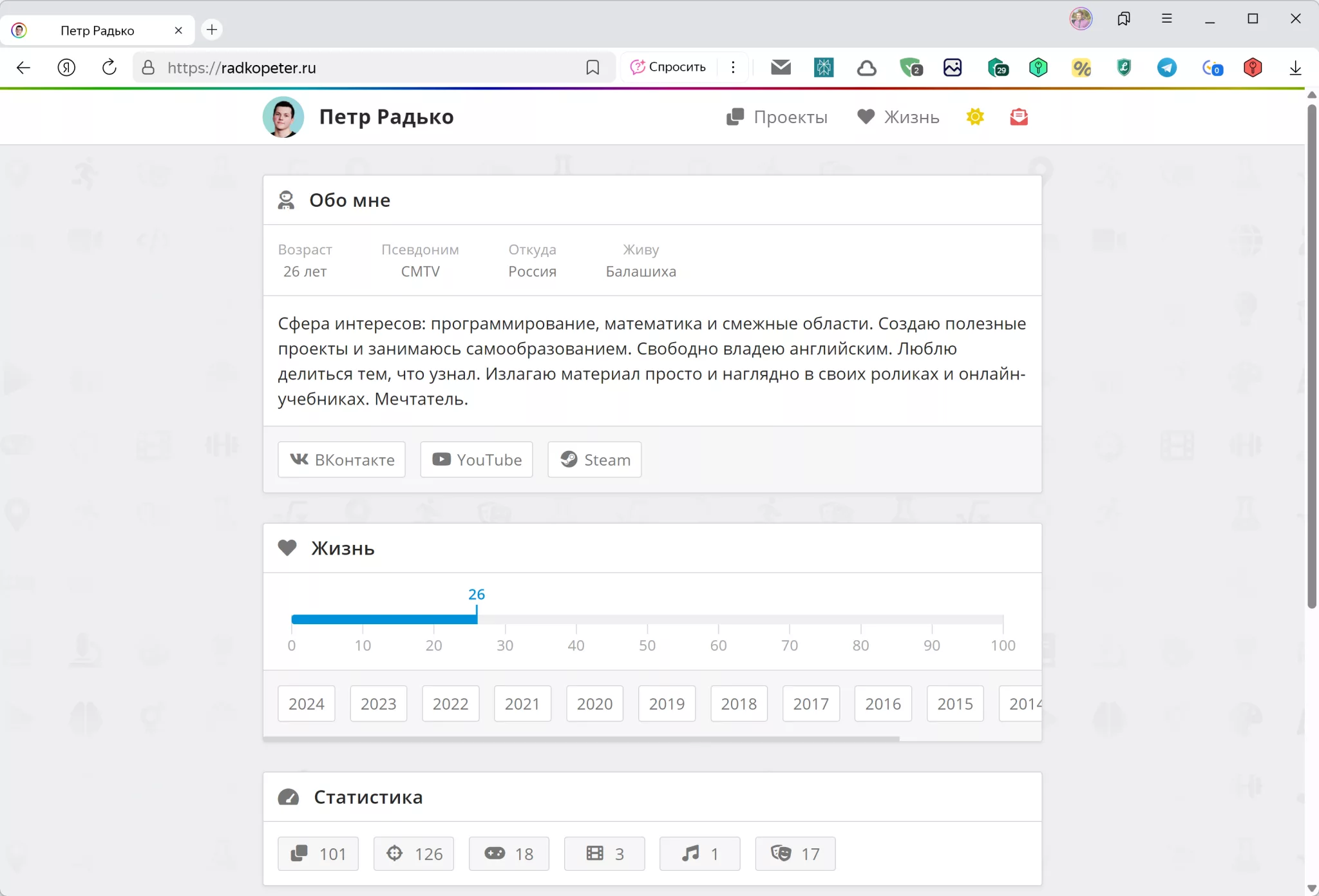Open the downloads arrow icon
Image resolution: width=1319 pixels, height=896 pixels.
click(1296, 67)
